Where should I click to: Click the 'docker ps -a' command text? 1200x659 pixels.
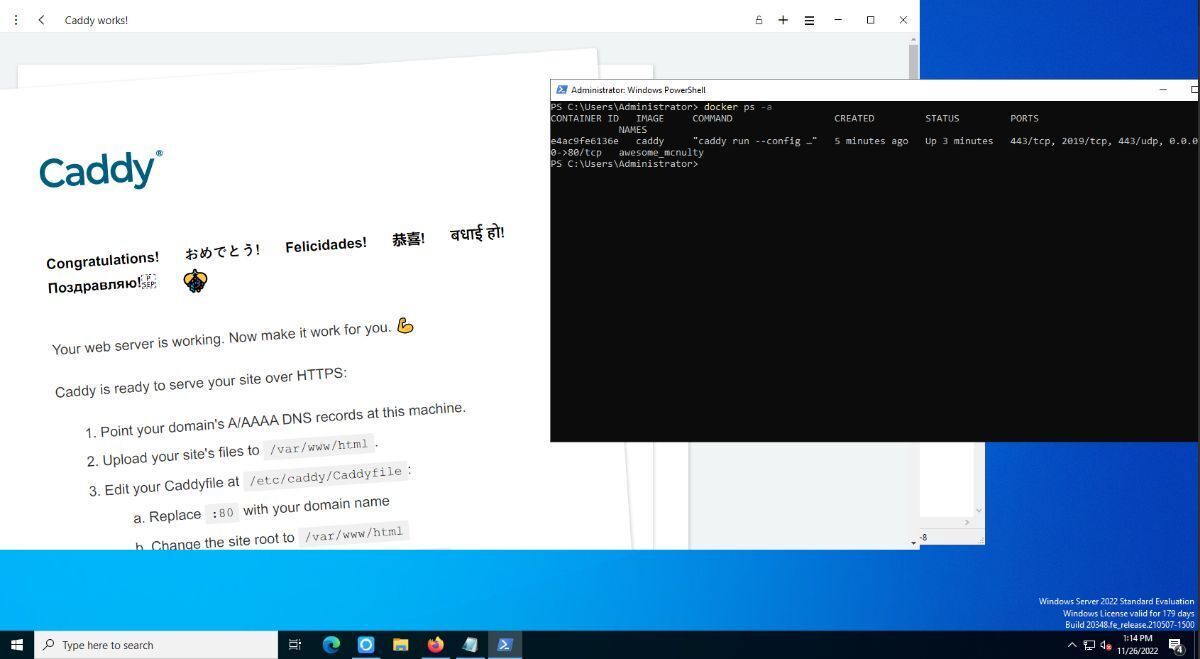pyautogui.click(x=737, y=107)
